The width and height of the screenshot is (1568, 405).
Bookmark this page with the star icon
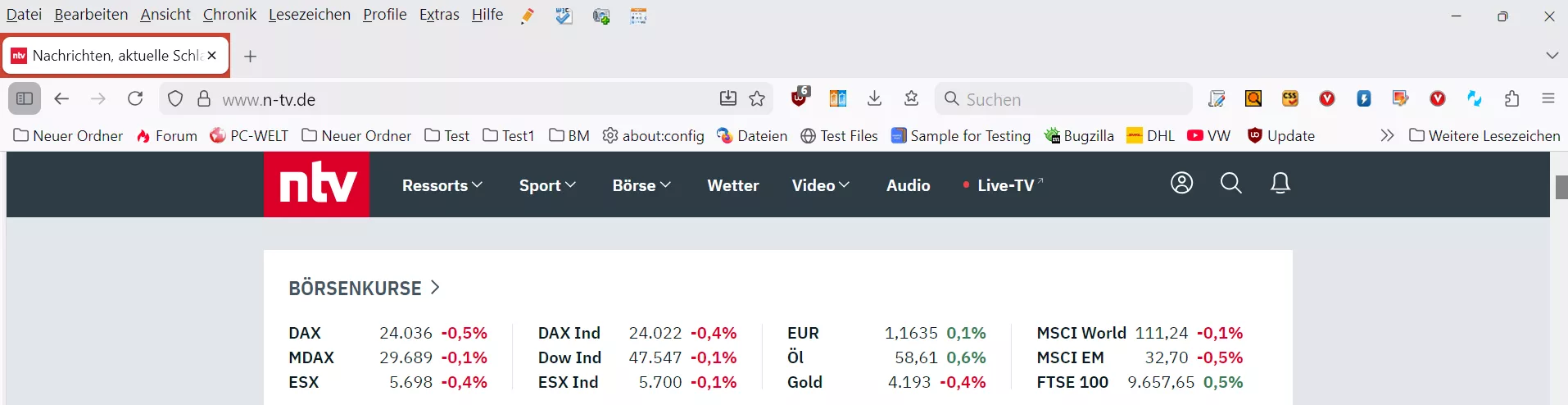click(x=757, y=99)
